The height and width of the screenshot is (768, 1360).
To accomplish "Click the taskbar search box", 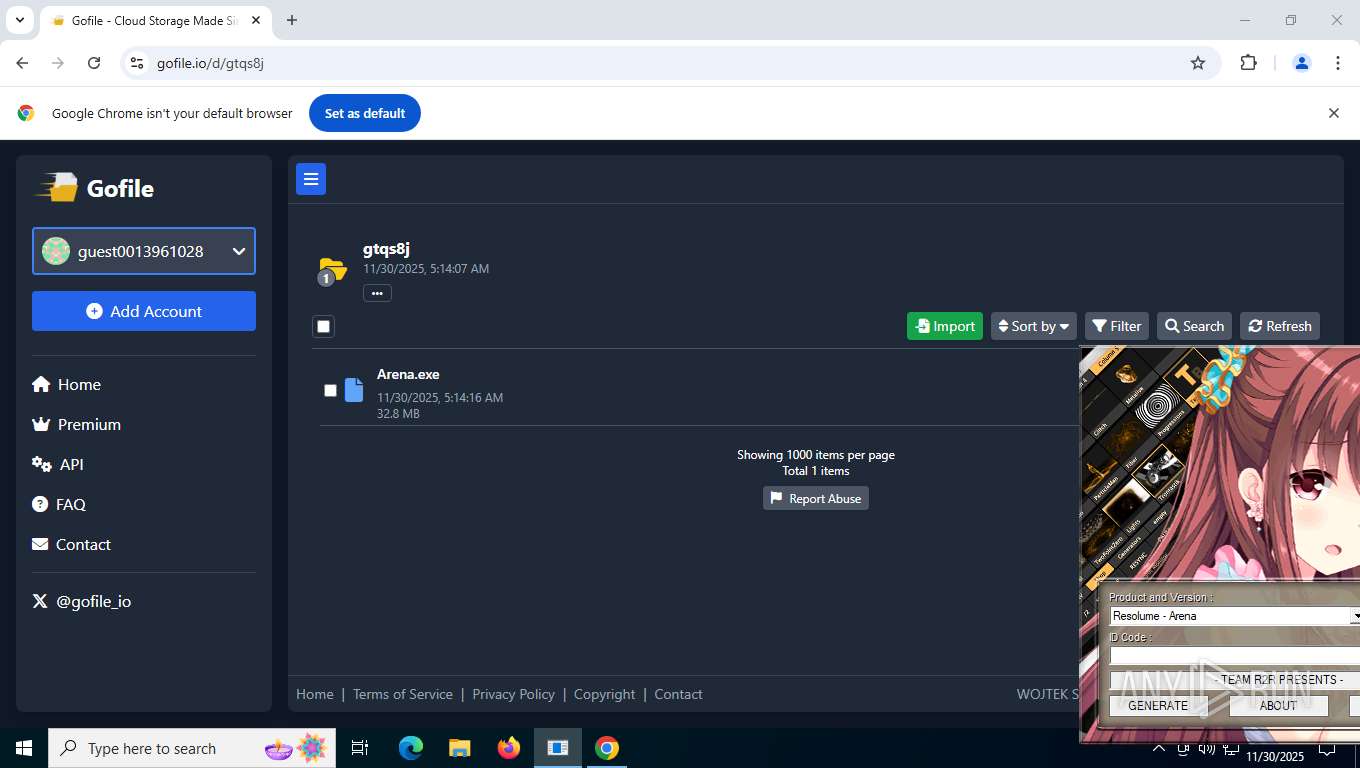I will pyautogui.click(x=192, y=748).
